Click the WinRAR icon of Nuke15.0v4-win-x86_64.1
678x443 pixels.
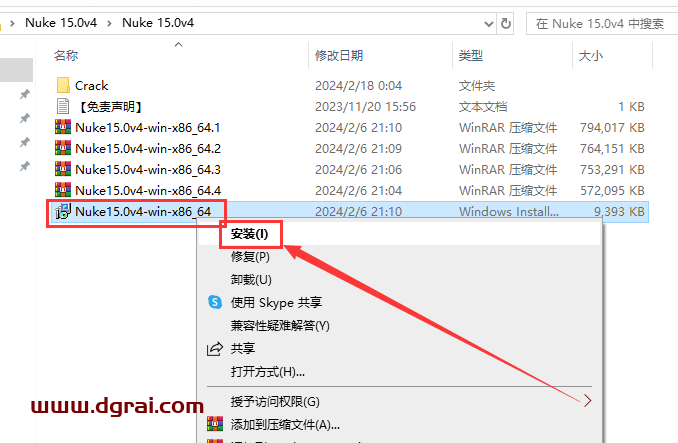pos(63,127)
